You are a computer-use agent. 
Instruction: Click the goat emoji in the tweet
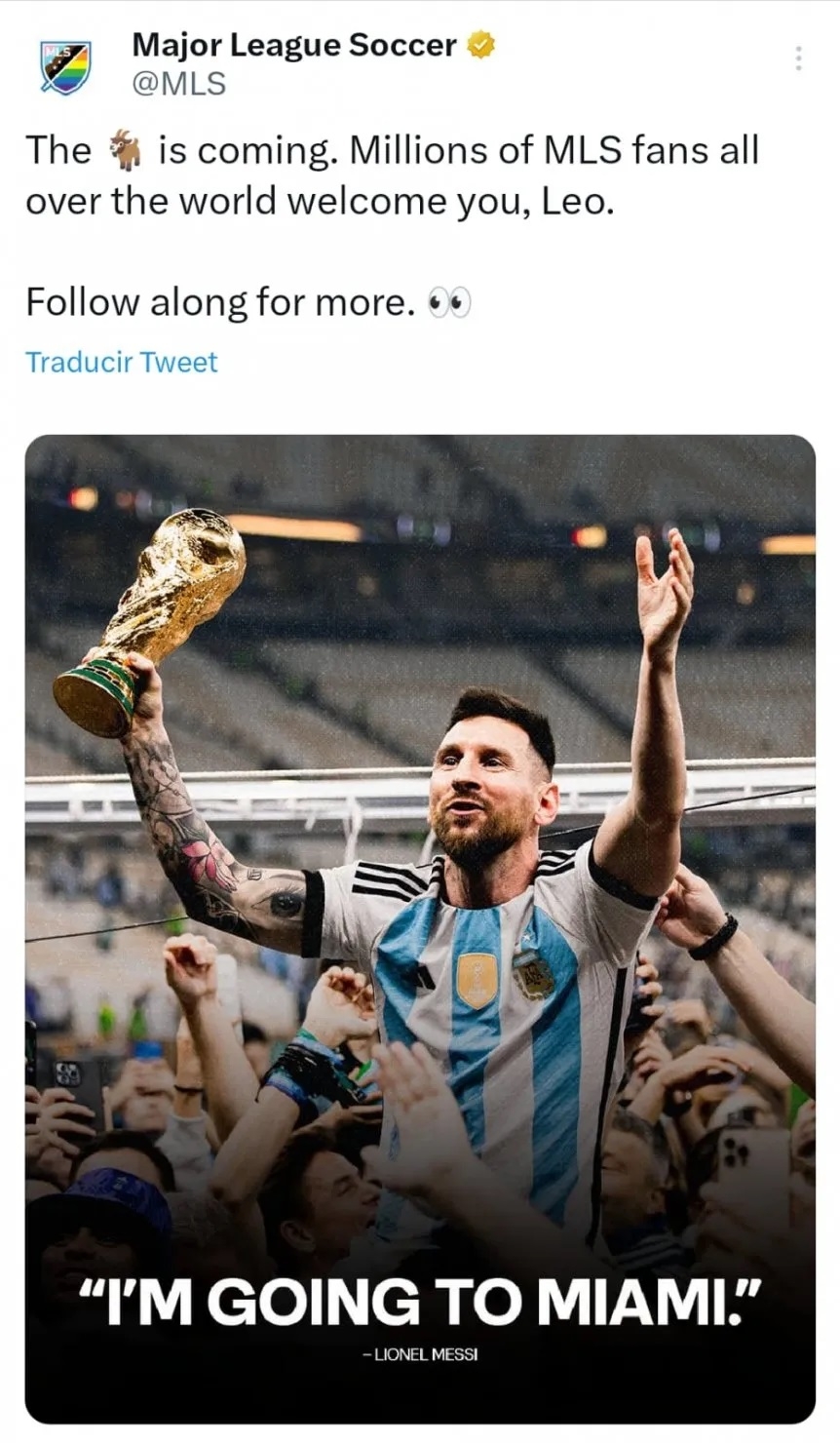[124, 151]
